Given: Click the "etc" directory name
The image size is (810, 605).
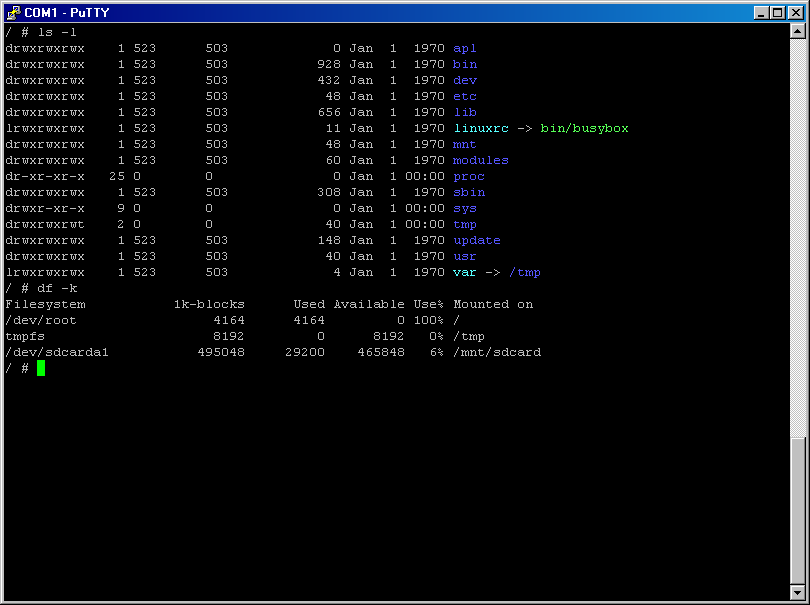Looking at the screenshot, I should coord(465,96).
